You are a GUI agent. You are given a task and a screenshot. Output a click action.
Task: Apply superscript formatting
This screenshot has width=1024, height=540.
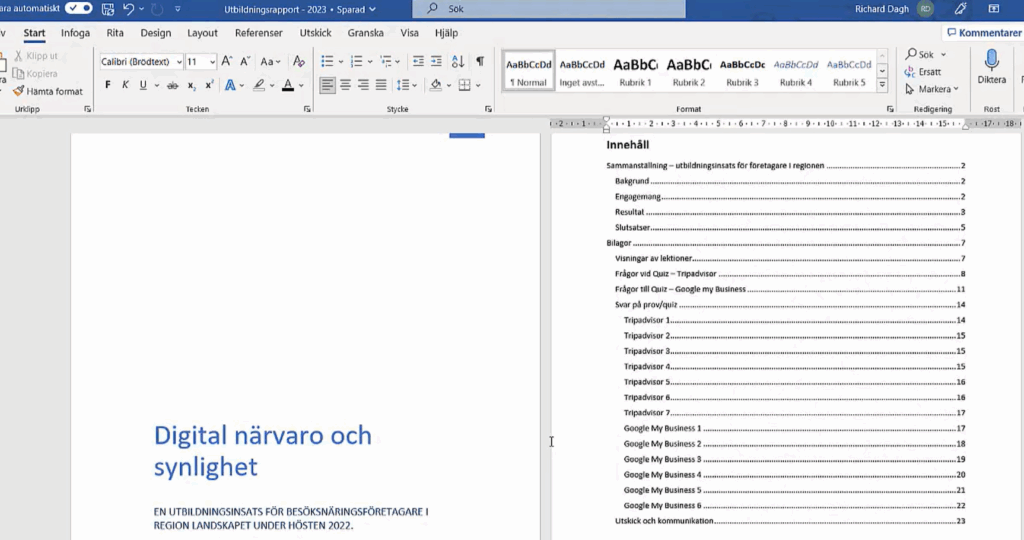click(x=209, y=85)
